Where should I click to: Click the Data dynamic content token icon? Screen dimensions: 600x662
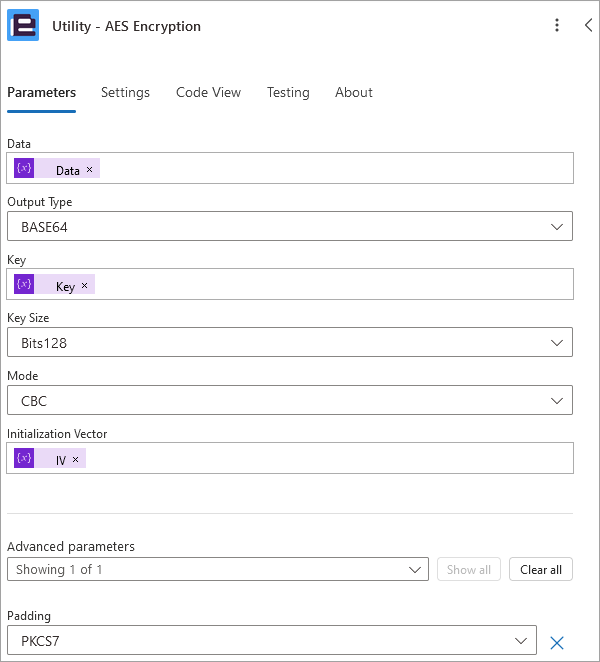(x=25, y=169)
